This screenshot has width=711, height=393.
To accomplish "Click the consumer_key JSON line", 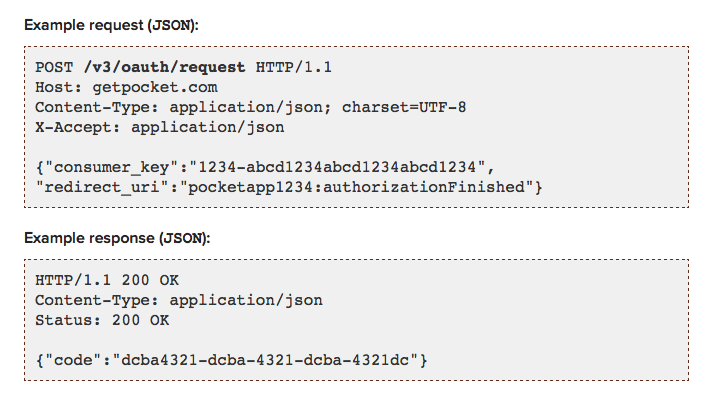I will (x=265, y=167).
